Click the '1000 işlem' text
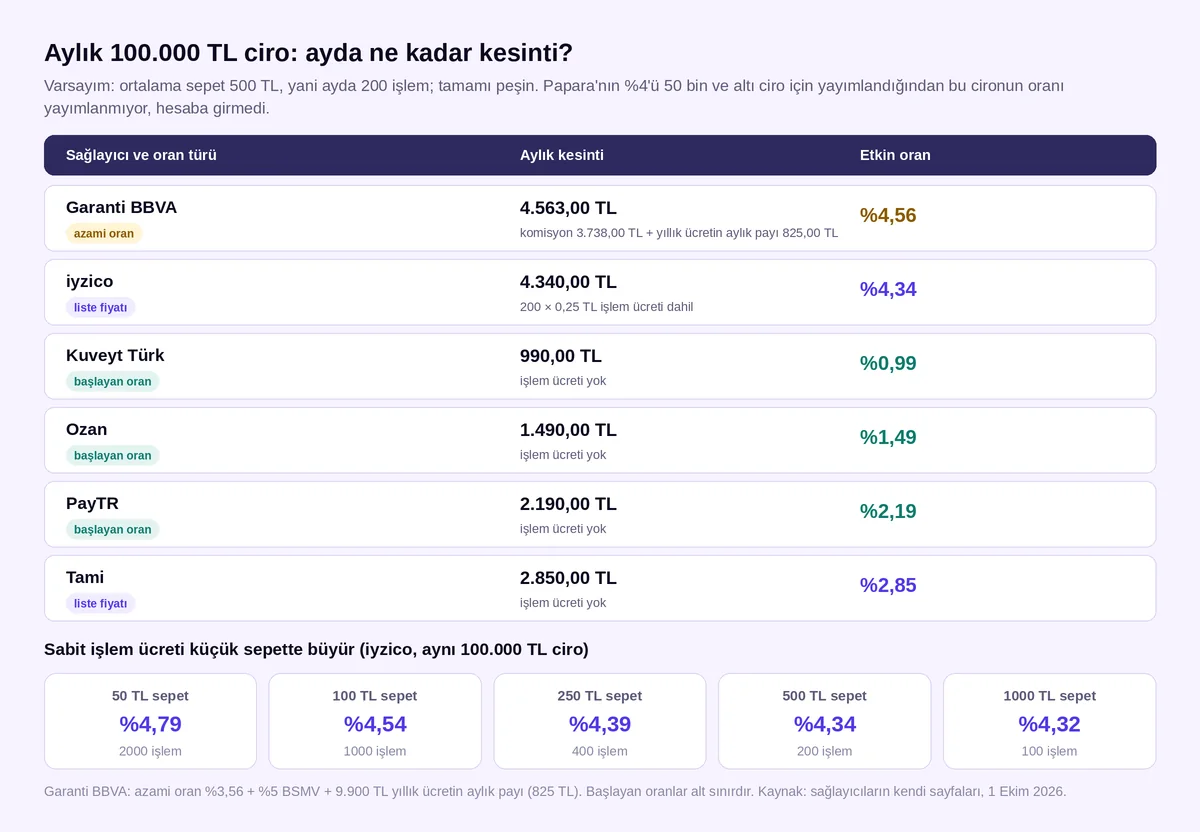The width and height of the screenshot is (1200, 832). [x=375, y=751]
